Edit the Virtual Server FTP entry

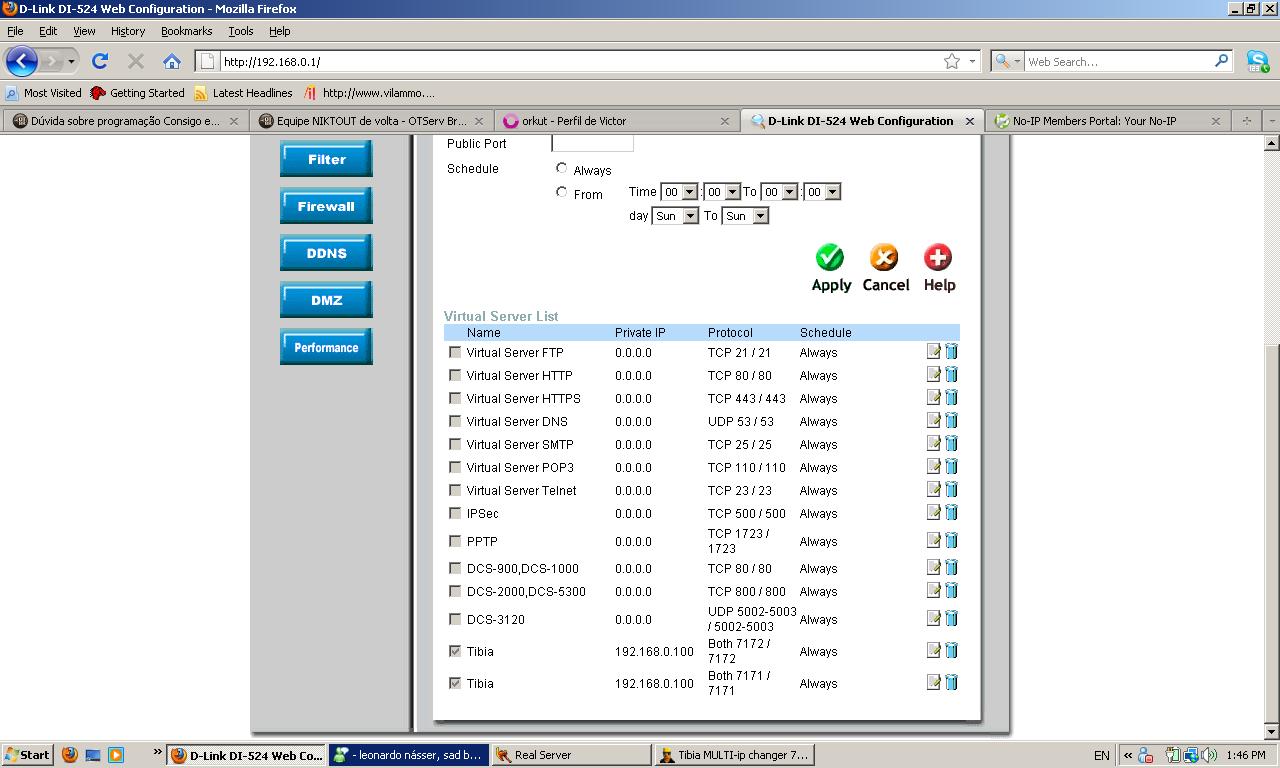(933, 351)
